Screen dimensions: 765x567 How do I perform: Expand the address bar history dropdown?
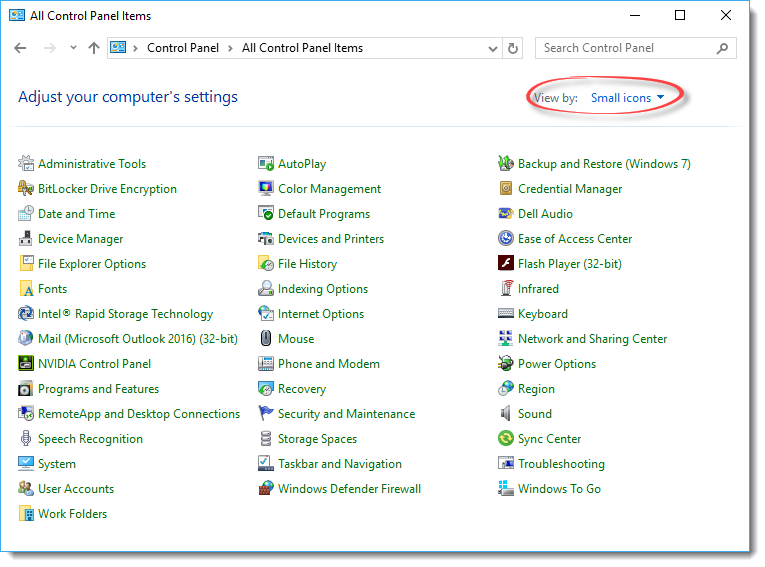(493, 48)
